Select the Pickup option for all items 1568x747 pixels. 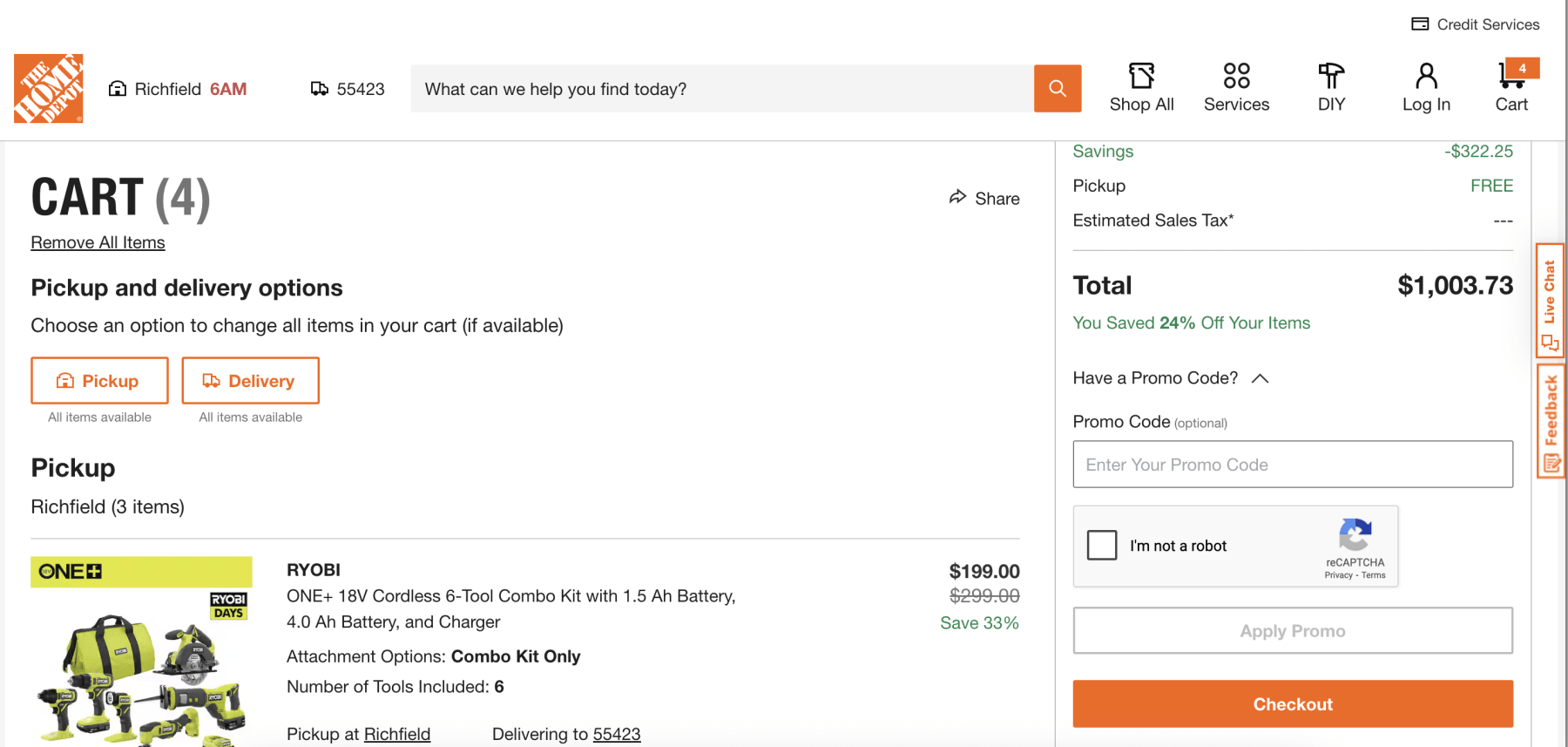point(98,380)
